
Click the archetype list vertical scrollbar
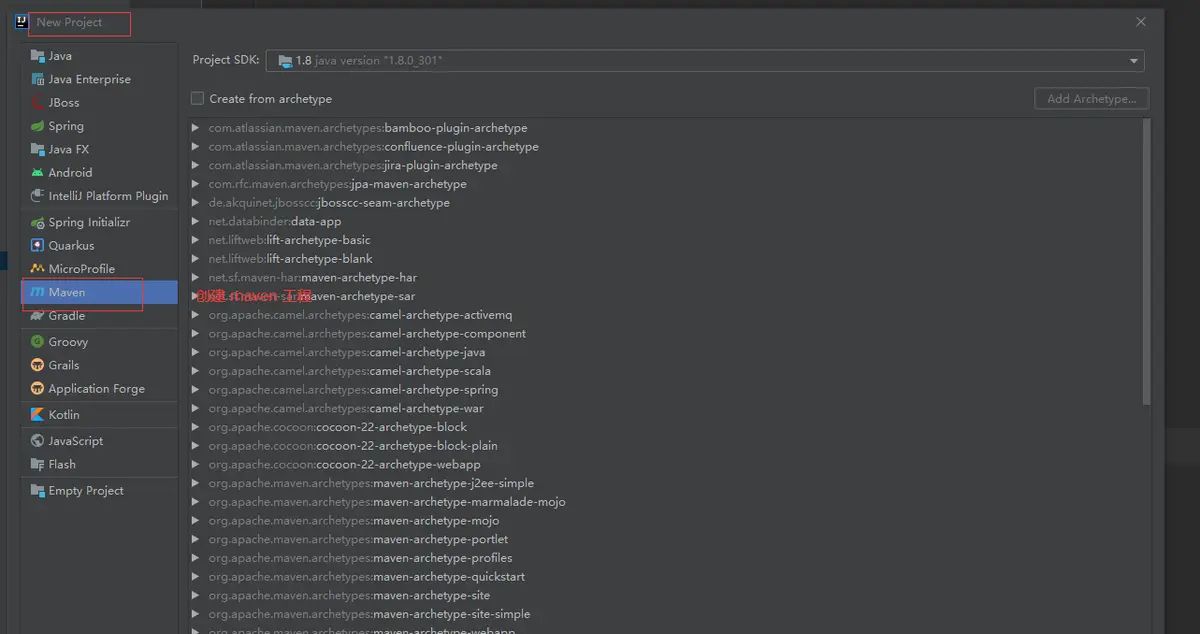coord(1146,262)
